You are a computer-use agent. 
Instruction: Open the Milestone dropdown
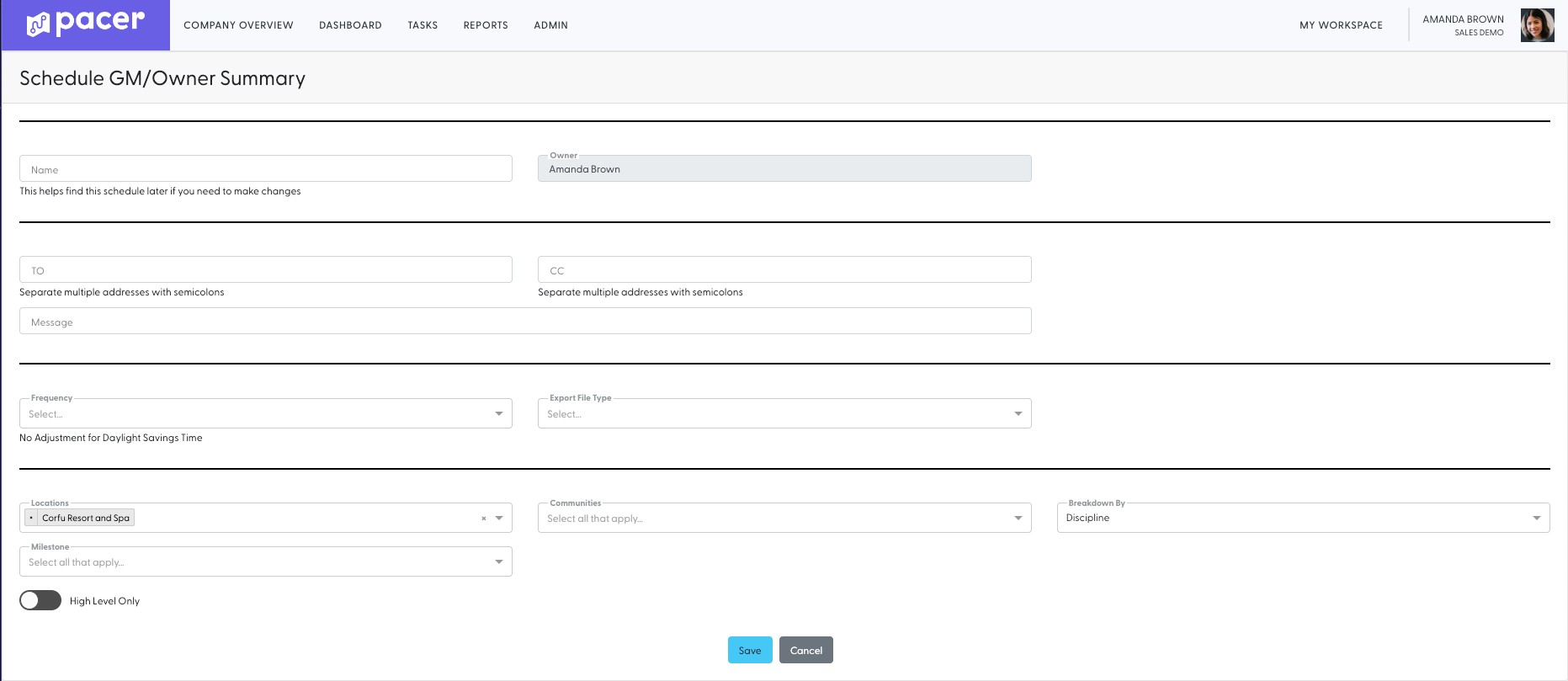(266, 561)
